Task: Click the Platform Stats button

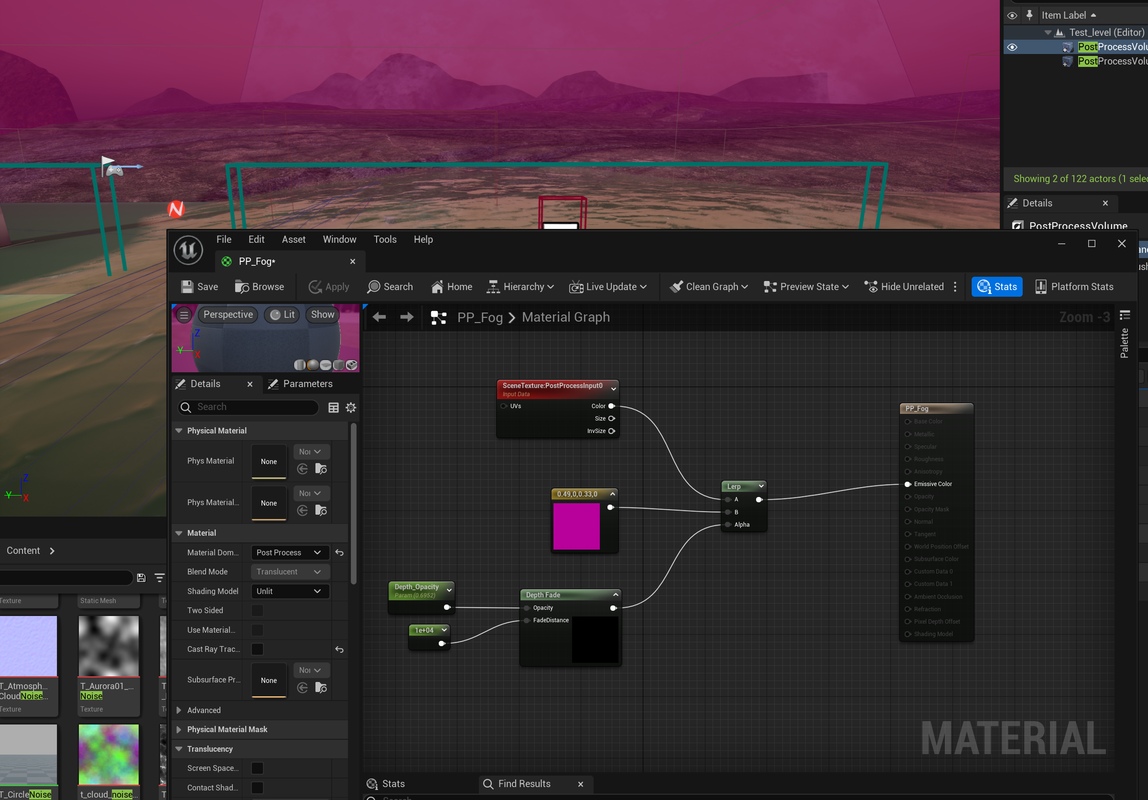Action: click(x=1074, y=287)
